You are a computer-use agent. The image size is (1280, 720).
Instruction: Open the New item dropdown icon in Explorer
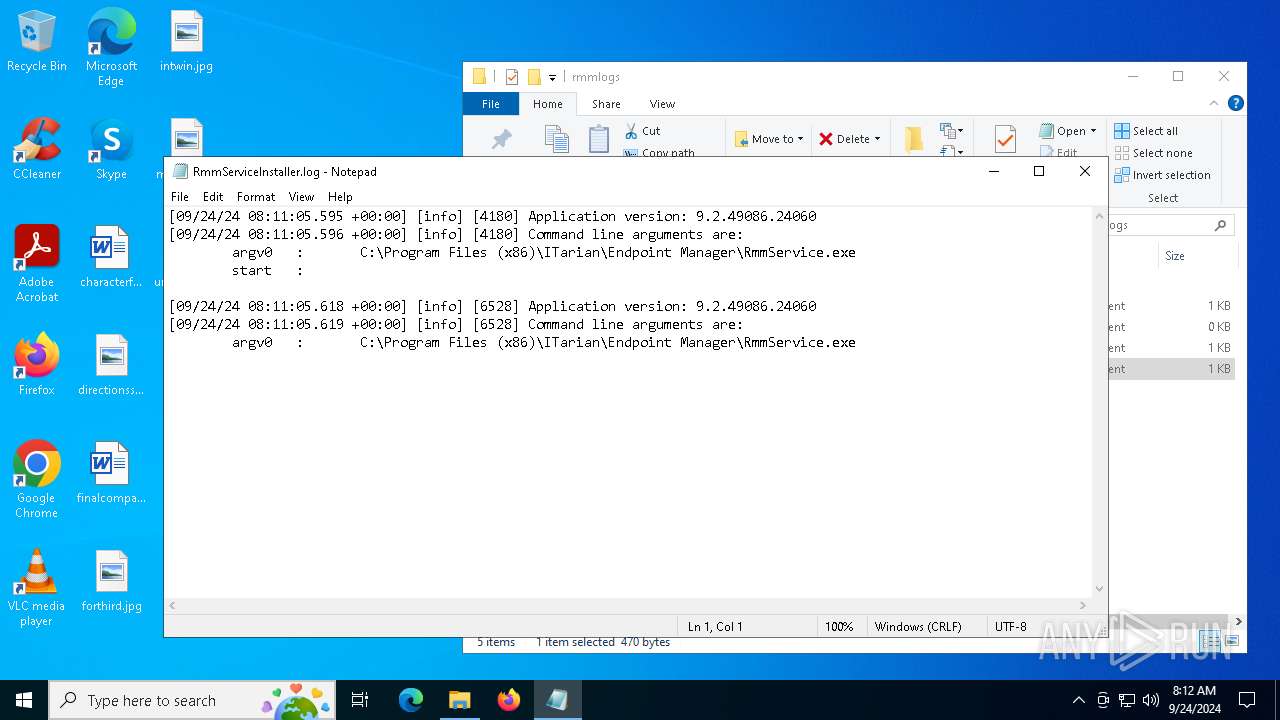pyautogui.click(x=950, y=131)
